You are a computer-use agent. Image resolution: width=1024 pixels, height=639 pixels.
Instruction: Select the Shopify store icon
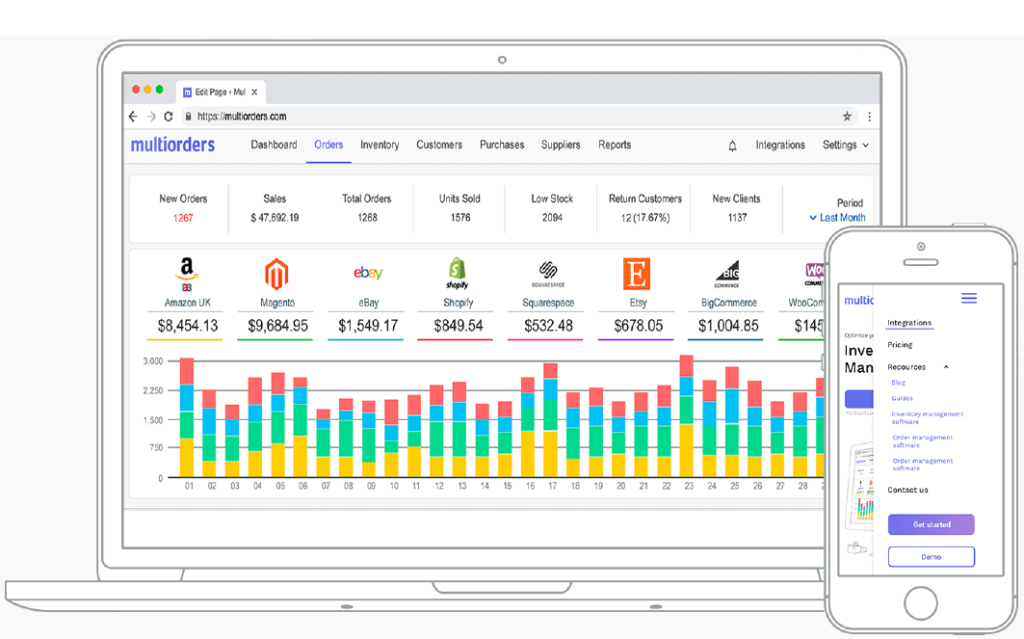coord(455,272)
